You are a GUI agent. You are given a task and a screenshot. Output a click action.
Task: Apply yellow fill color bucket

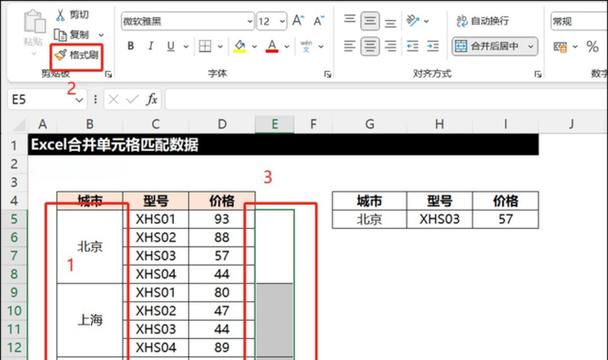pyautogui.click(x=240, y=46)
